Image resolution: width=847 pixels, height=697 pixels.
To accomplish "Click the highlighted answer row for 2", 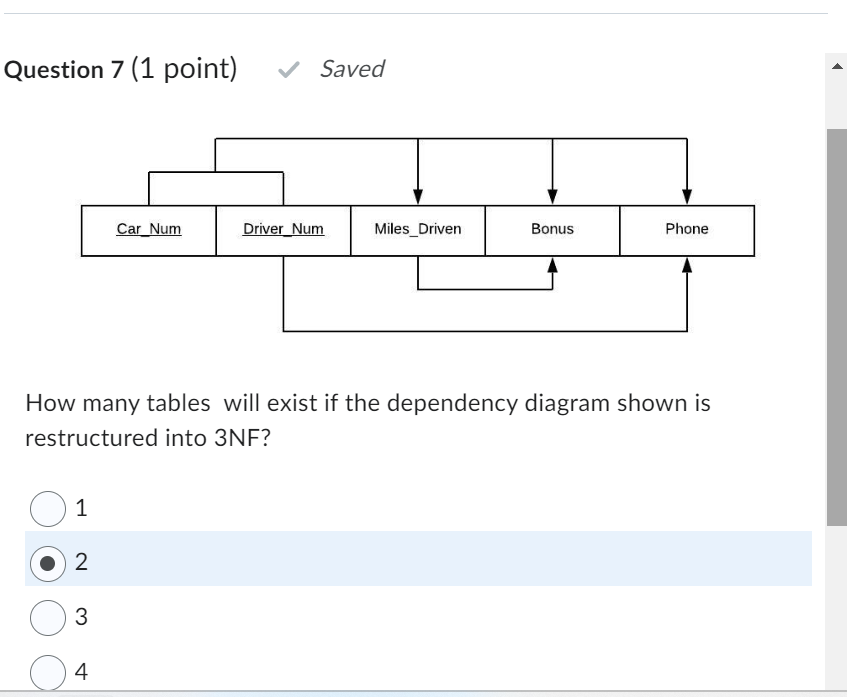I will click(420, 561).
